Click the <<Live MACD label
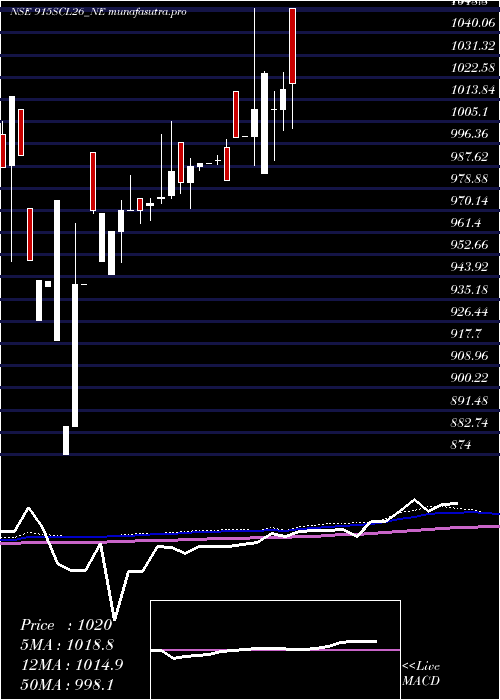Image resolution: width=500 pixels, height=700 pixels. click(x=421, y=674)
